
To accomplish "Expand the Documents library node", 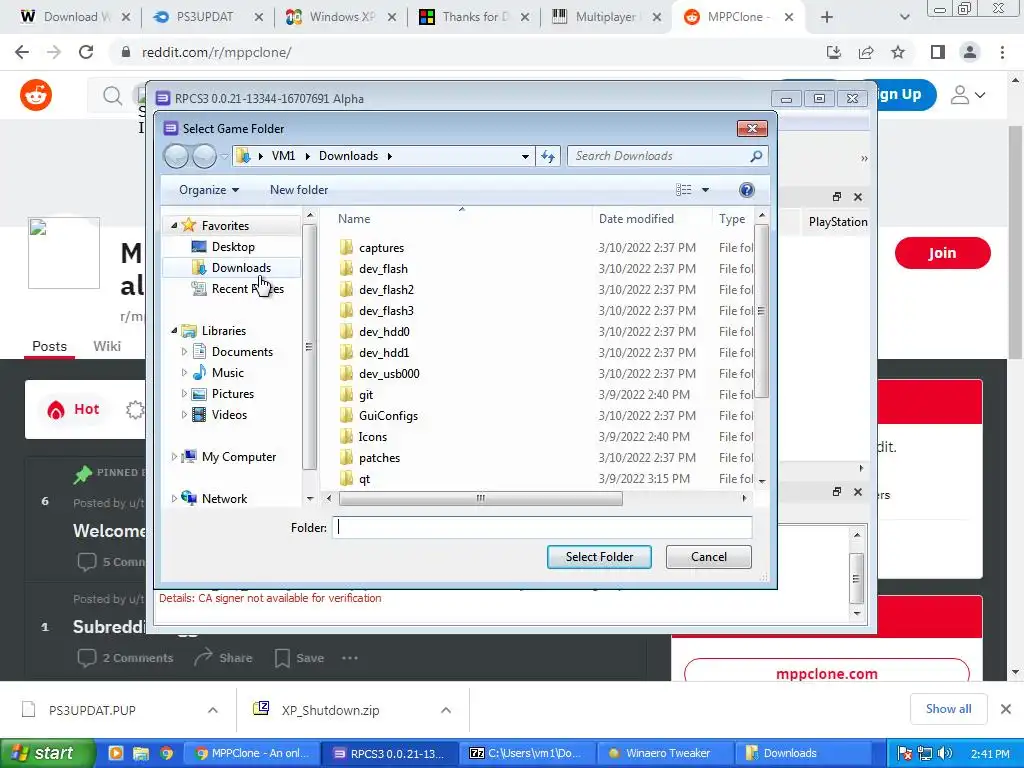I will point(184,351).
